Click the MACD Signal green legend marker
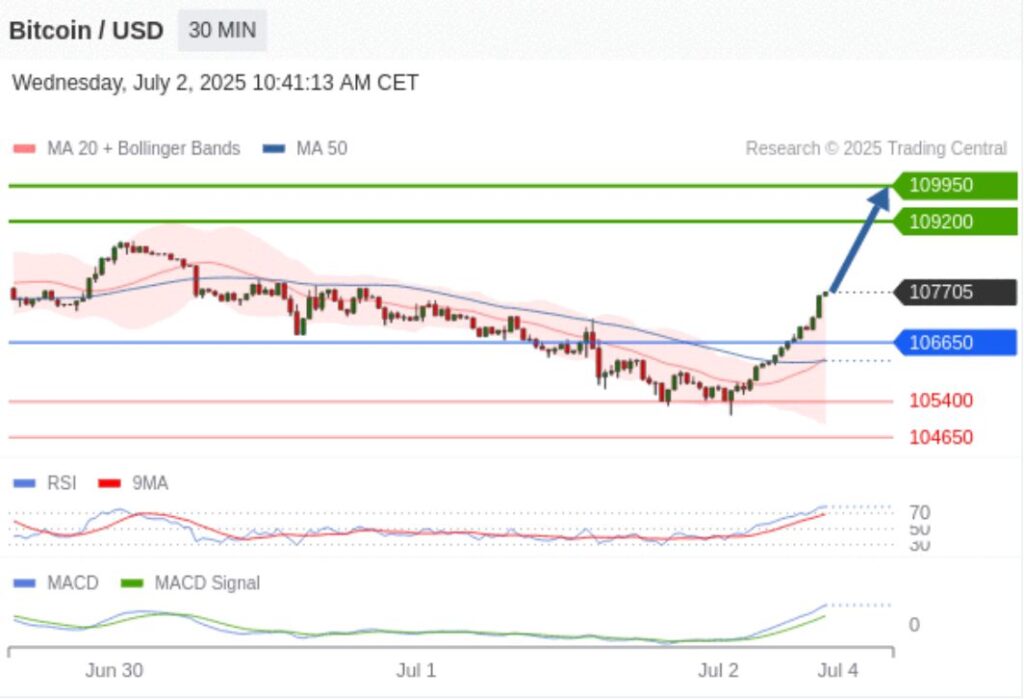The width and height of the screenshot is (1024, 699). tap(131, 583)
